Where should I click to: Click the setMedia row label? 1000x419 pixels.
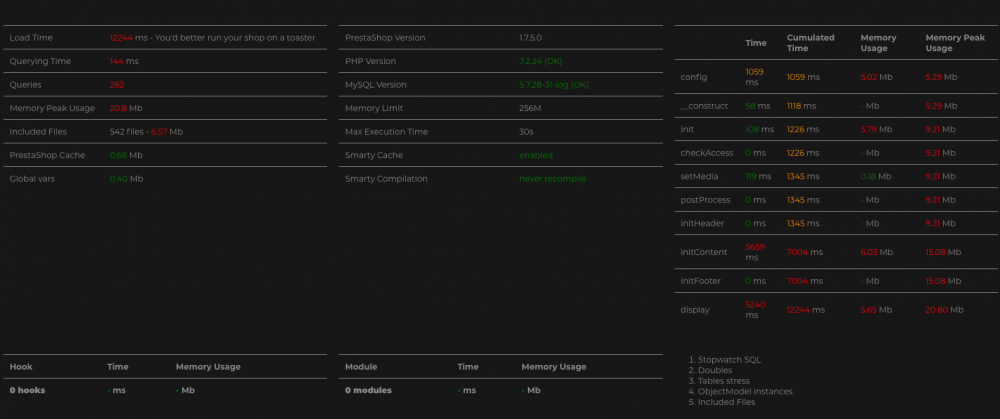coord(701,177)
